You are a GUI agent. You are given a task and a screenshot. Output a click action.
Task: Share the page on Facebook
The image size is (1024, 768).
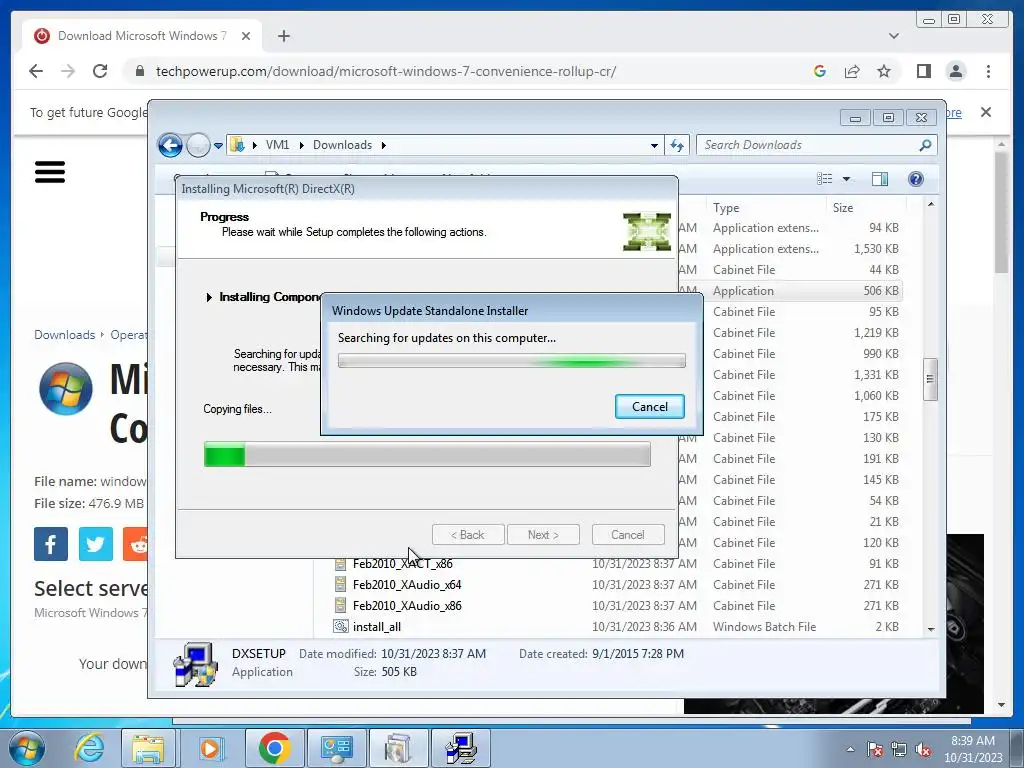coord(51,544)
